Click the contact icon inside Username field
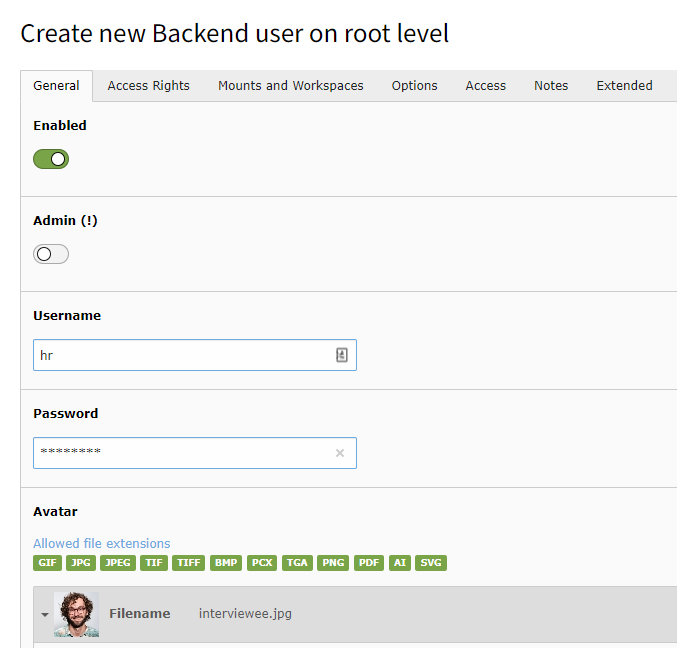Screen dimensions: 677x648 342,355
